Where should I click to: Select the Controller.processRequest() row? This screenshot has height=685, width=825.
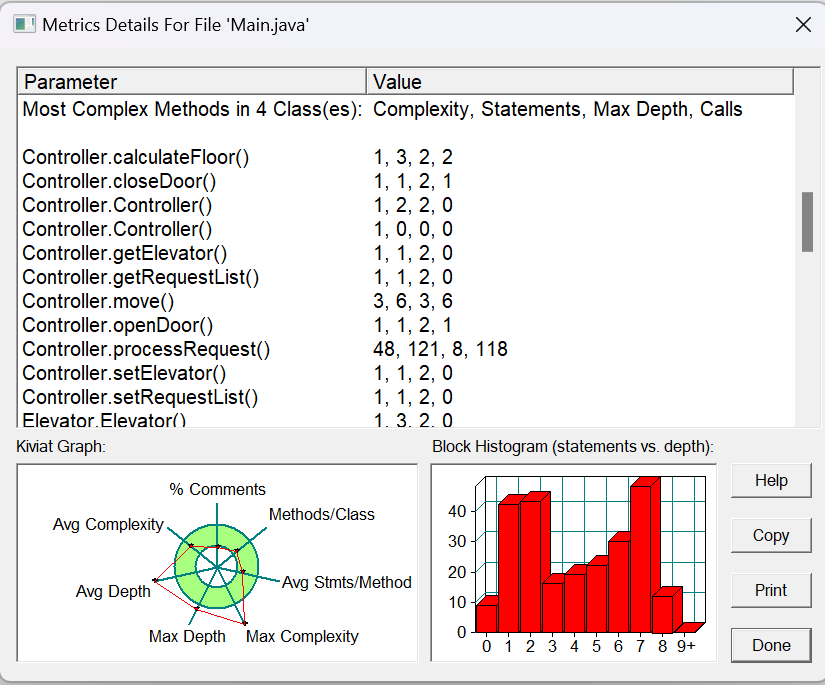(406, 349)
